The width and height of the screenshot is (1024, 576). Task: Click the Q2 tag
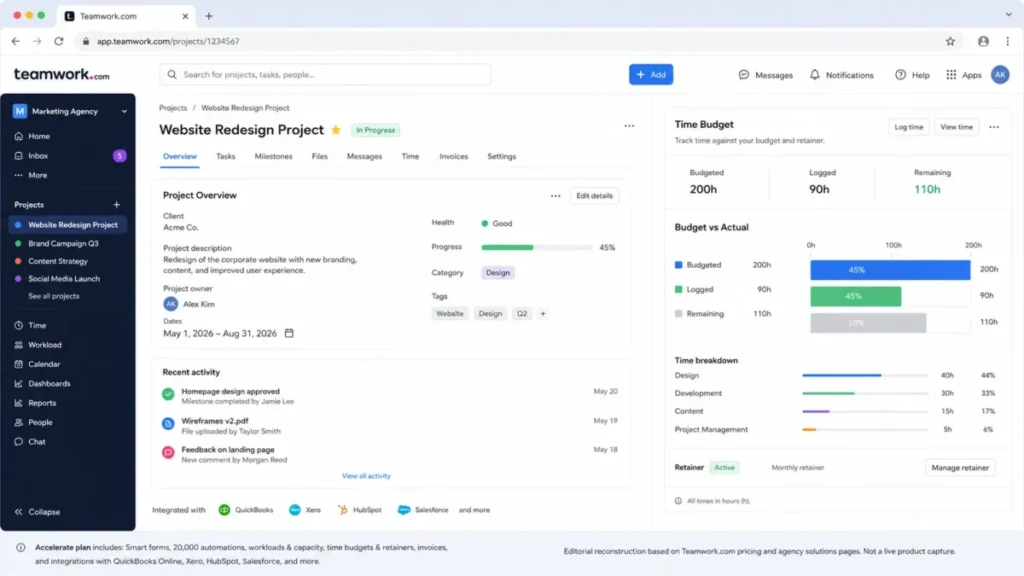tap(522, 313)
